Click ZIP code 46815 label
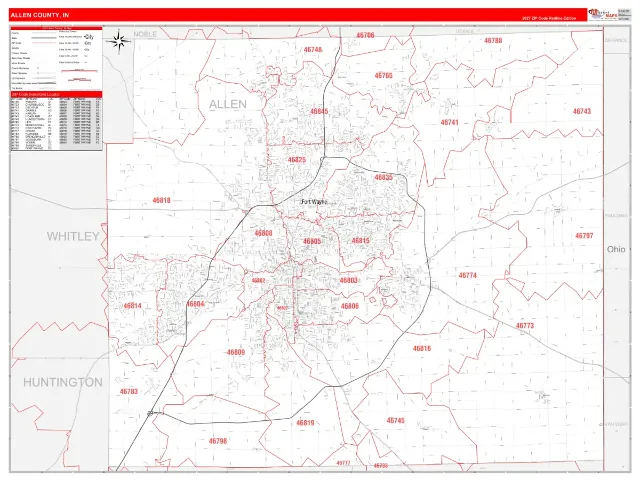The height and width of the screenshot is (480, 640). click(x=360, y=240)
